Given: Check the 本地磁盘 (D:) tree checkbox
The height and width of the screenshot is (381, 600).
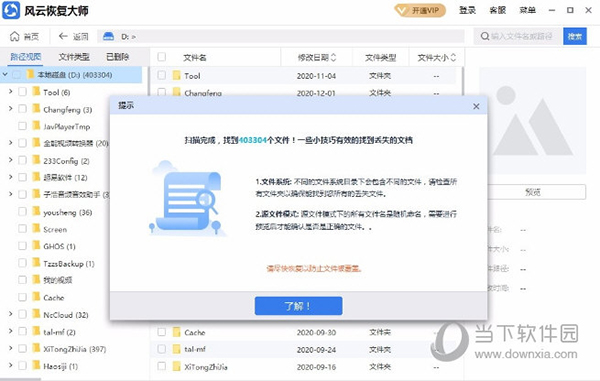Looking at the screenshot, I should [x=16, y=75].
